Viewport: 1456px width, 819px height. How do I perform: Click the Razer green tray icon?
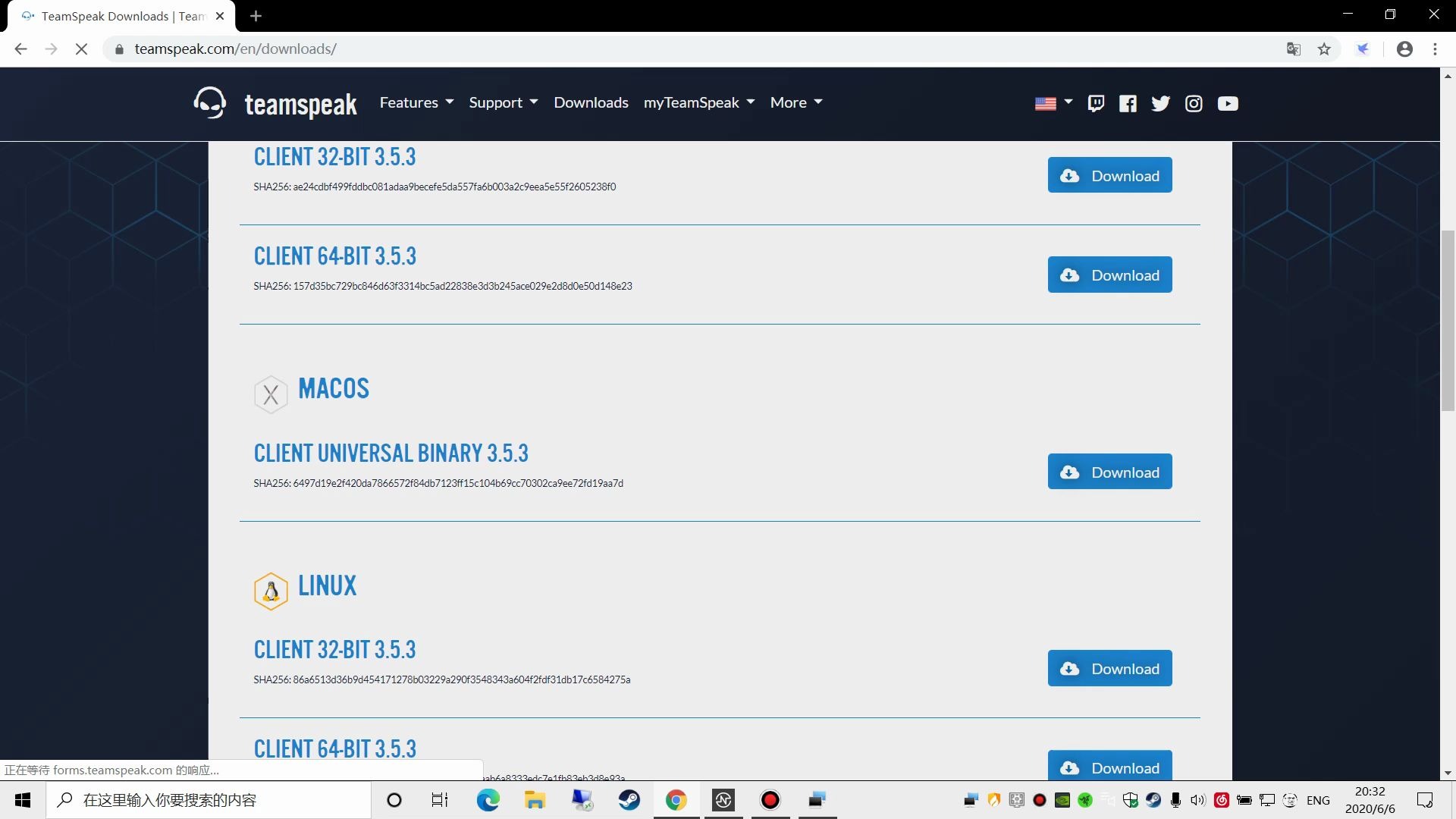pos(1085,800)
